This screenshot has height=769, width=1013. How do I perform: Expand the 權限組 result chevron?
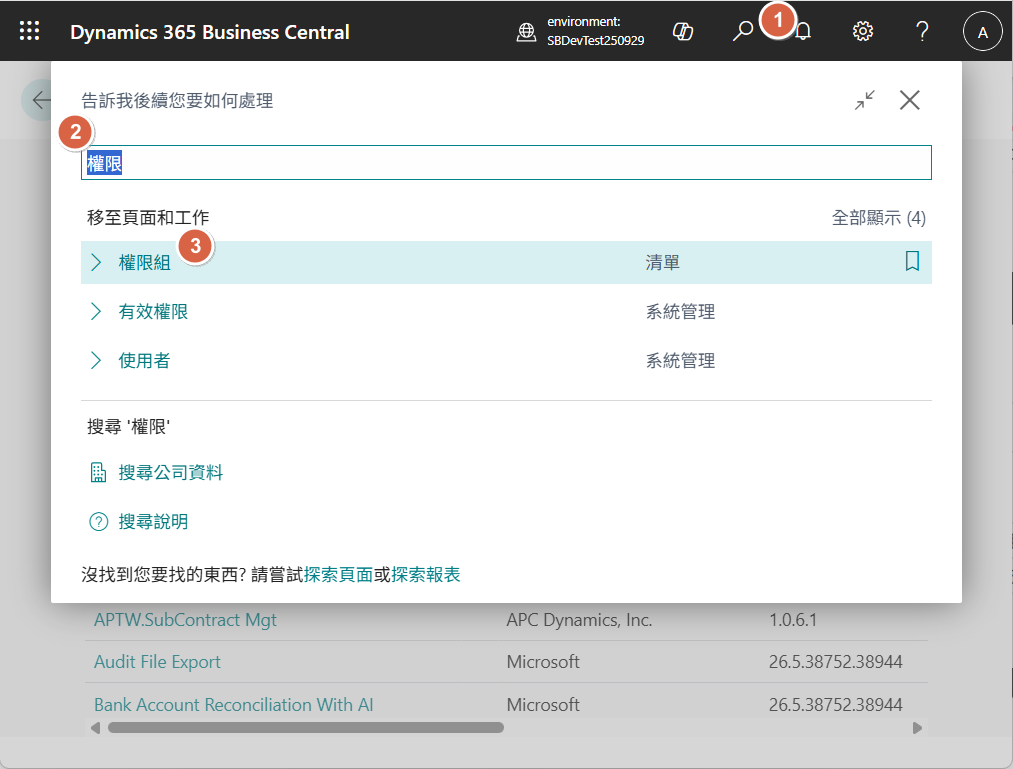(x=96, y=262)
